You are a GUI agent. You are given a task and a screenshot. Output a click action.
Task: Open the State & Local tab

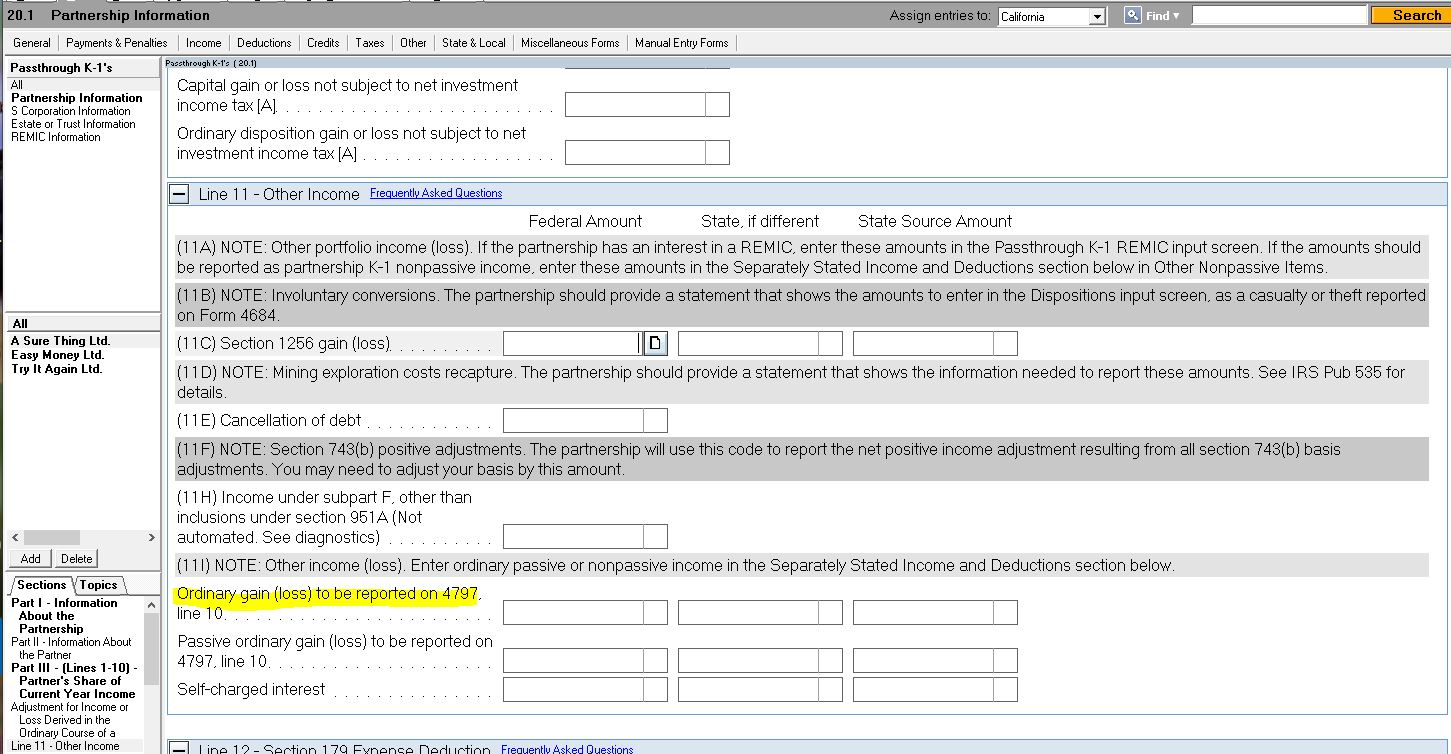point(474,43)
